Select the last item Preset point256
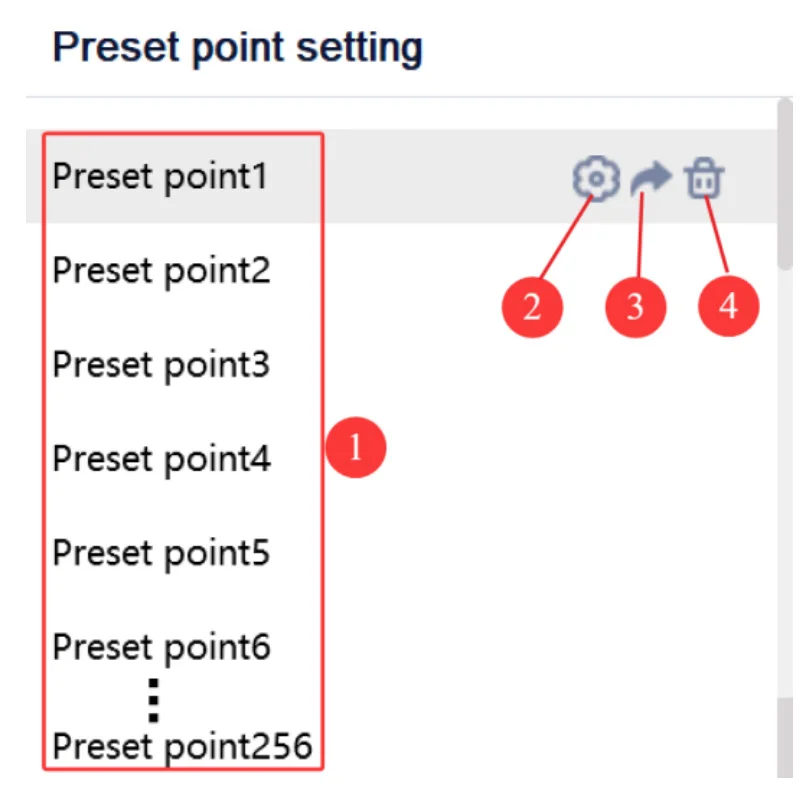This screenshot has height=805, width=808. (x=182, y=746)
